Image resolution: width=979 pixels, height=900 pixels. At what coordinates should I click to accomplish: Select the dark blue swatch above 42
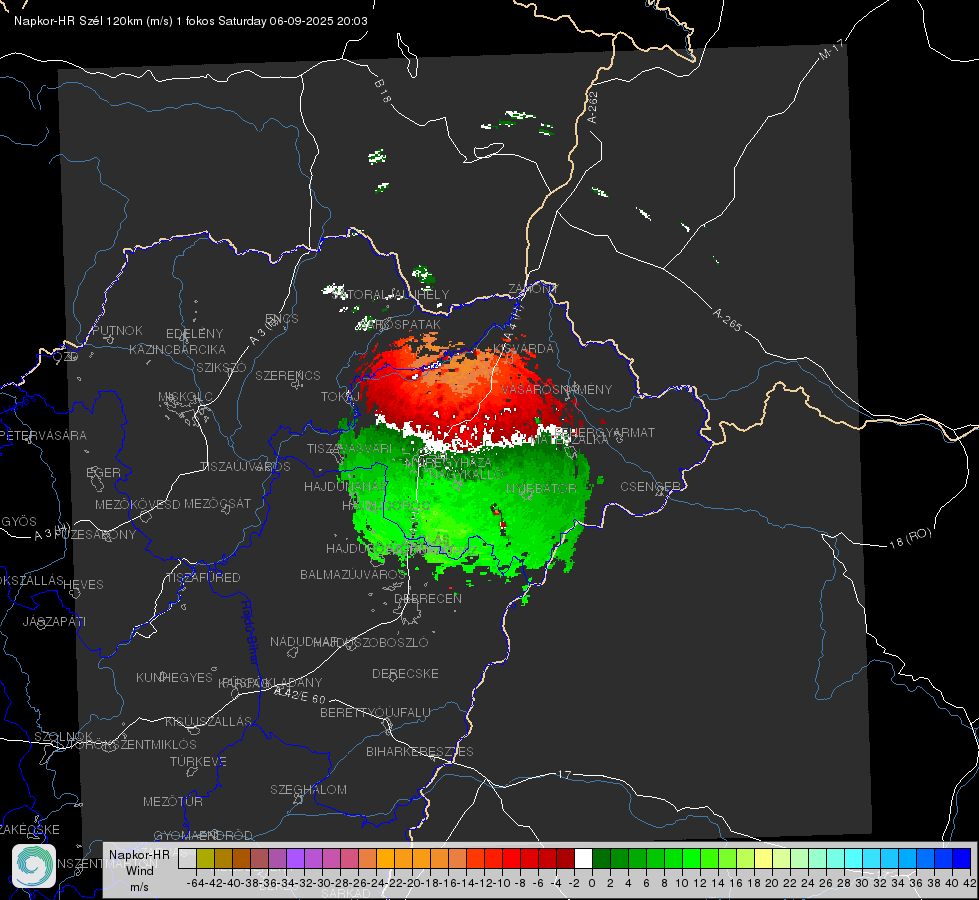[x=962, y=858]
